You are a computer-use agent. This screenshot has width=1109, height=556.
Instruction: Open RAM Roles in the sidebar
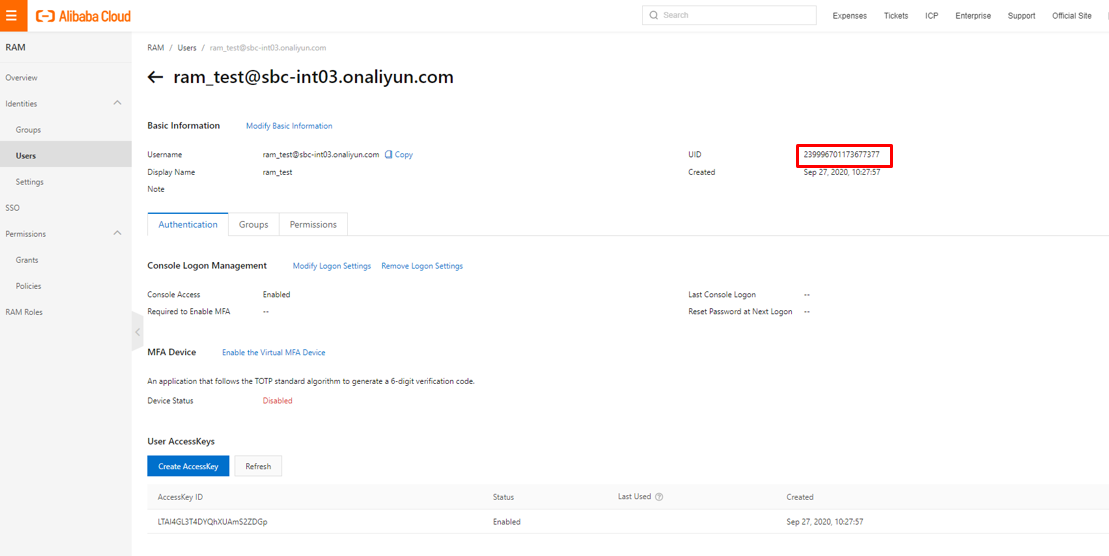66,312
